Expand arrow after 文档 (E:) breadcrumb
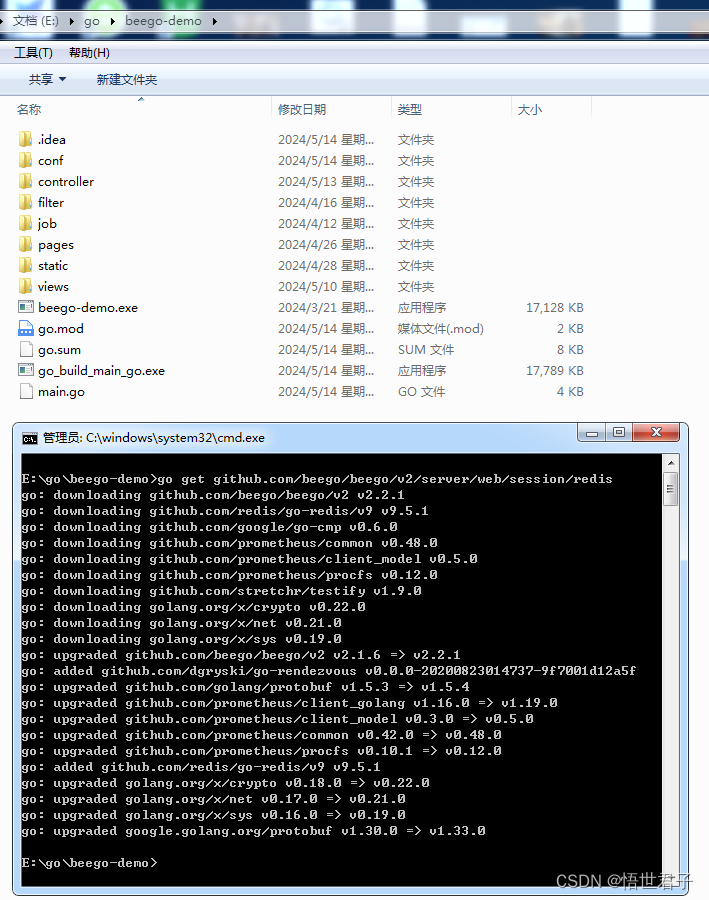Image resolution: width=709 pixels, height=900 pixels. click(72, 21)
